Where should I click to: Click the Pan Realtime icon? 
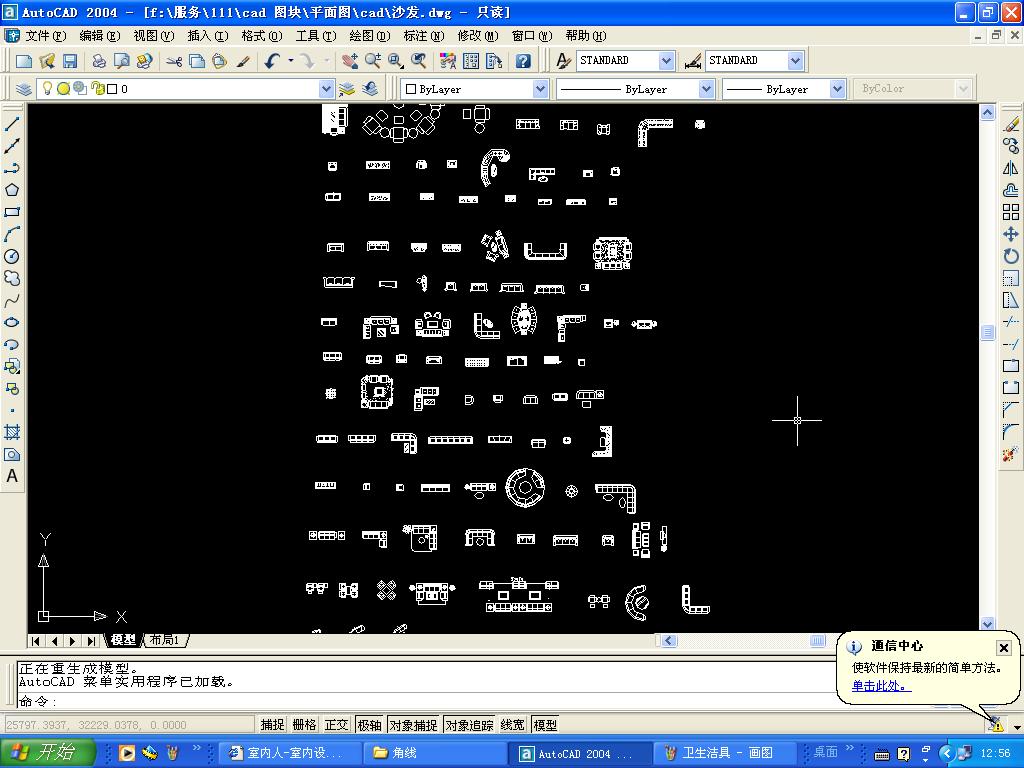[x=349, y=61]
